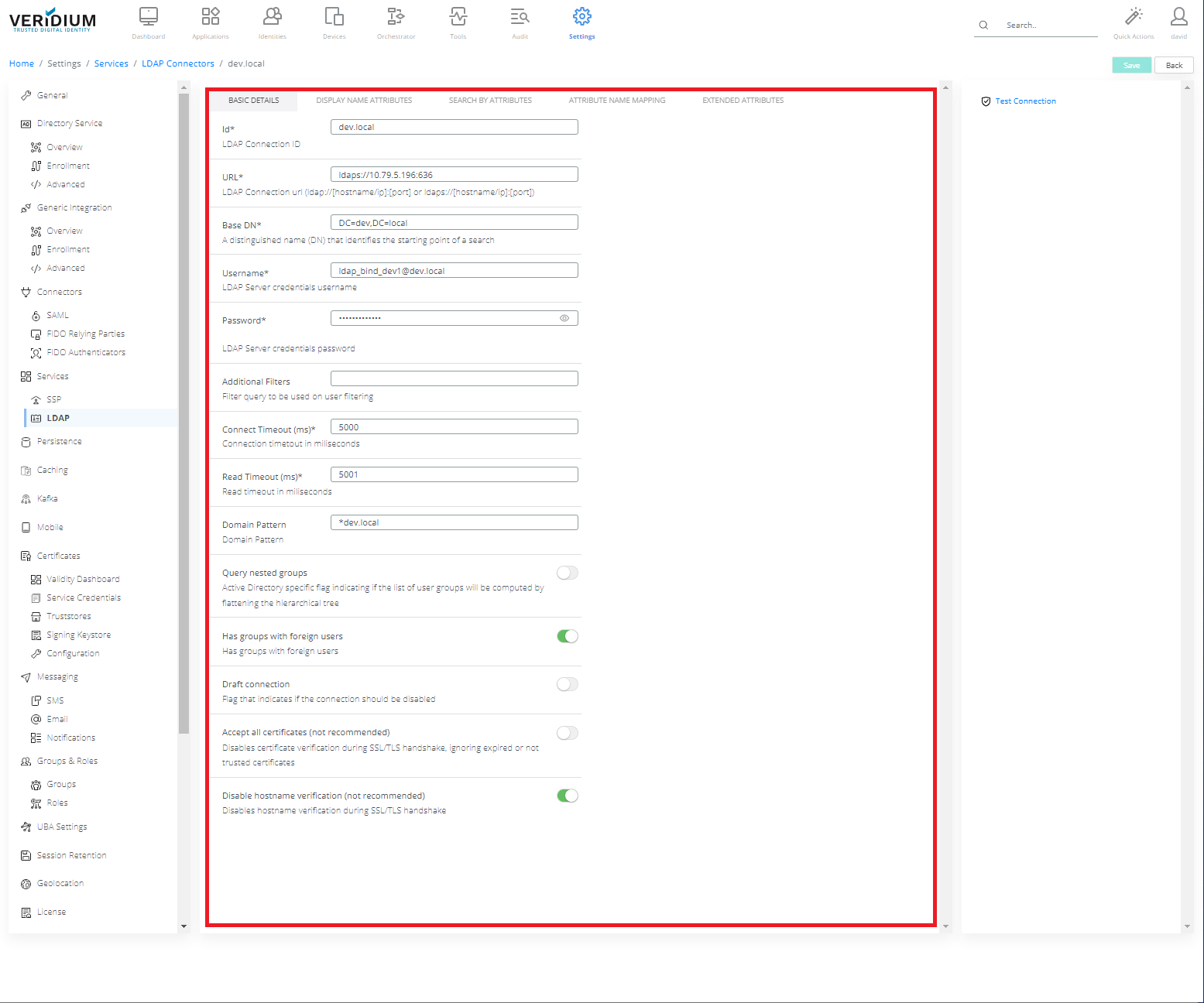Open the Identities section icon
Viewport: 1204px width, 1003px height.
coord(272,17)
